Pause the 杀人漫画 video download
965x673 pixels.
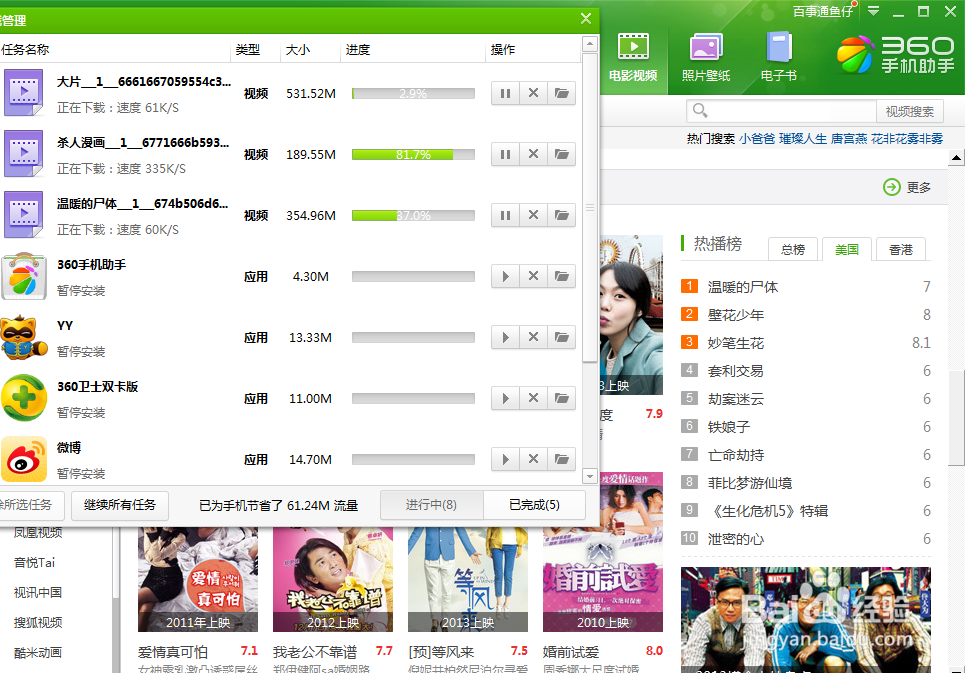pos(505,154)
